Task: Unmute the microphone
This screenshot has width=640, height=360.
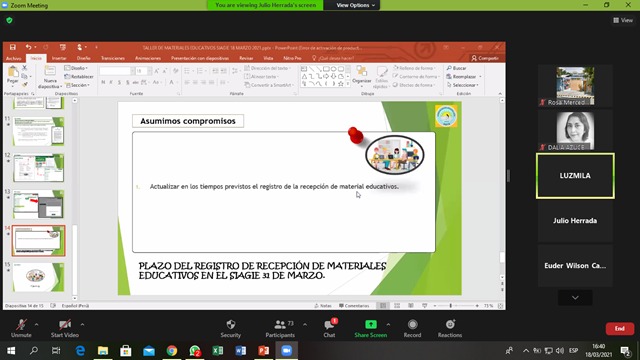Action: [x=21, y=329]
